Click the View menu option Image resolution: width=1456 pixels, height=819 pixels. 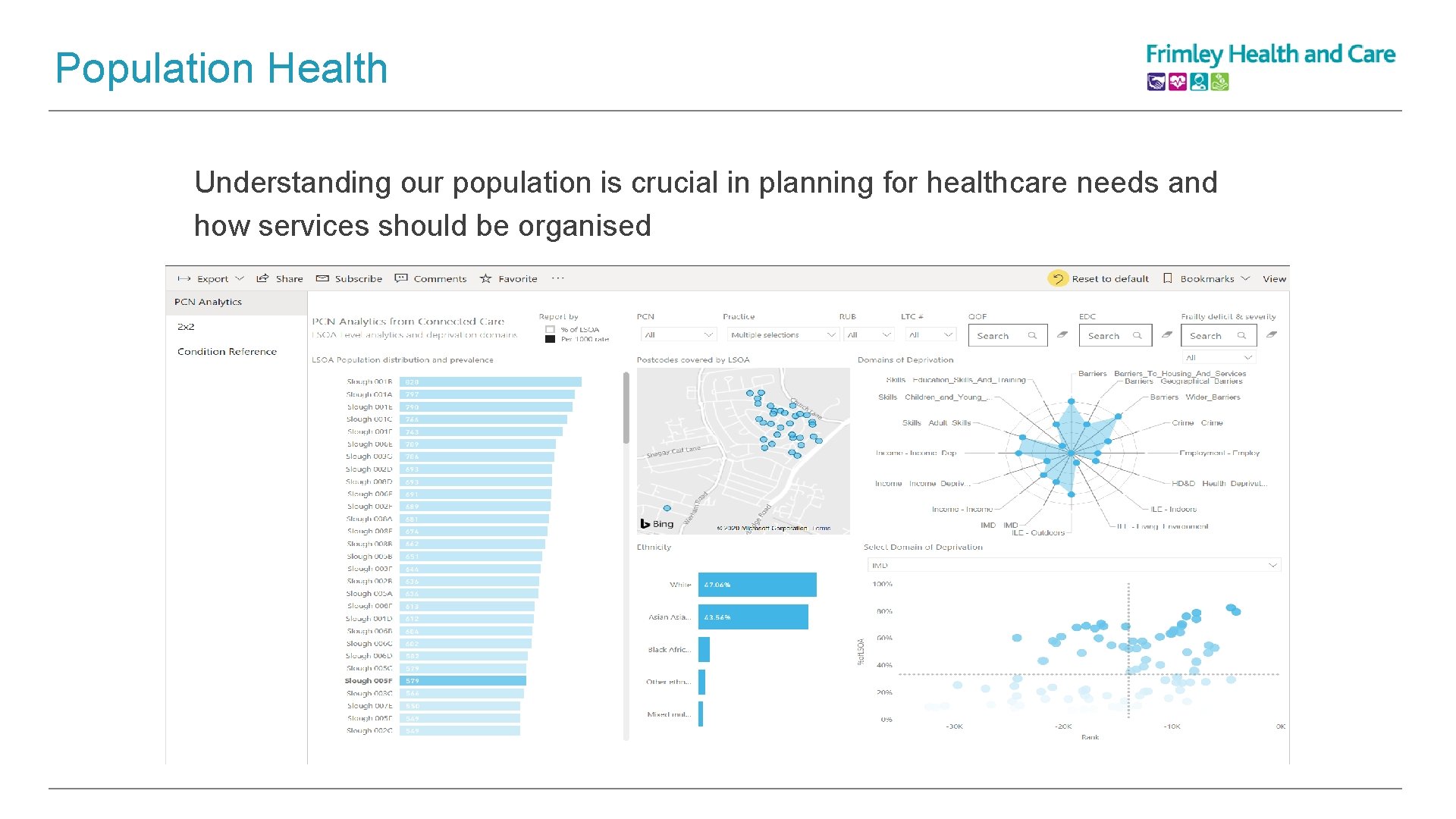point(1274,278)
